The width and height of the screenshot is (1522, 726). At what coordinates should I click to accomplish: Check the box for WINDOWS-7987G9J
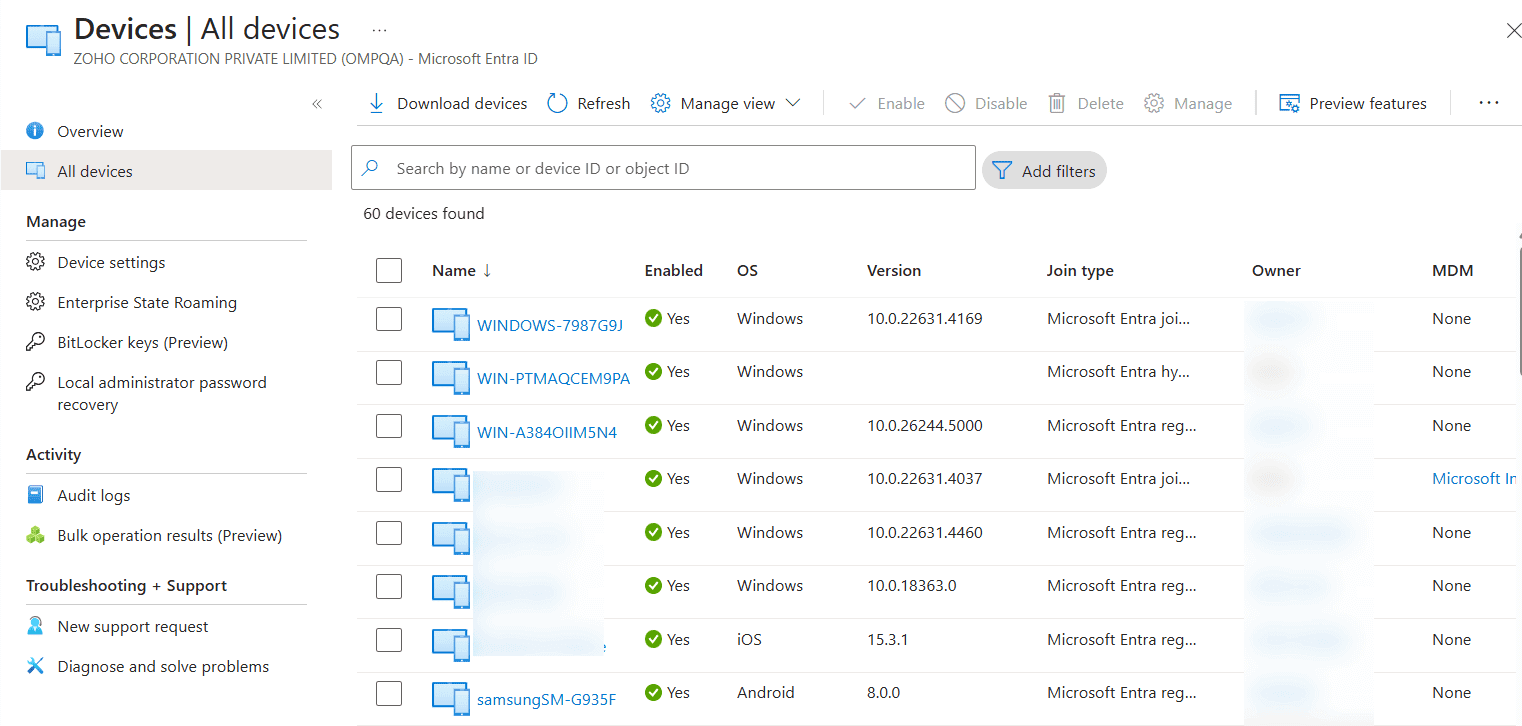tap(389, 319)
